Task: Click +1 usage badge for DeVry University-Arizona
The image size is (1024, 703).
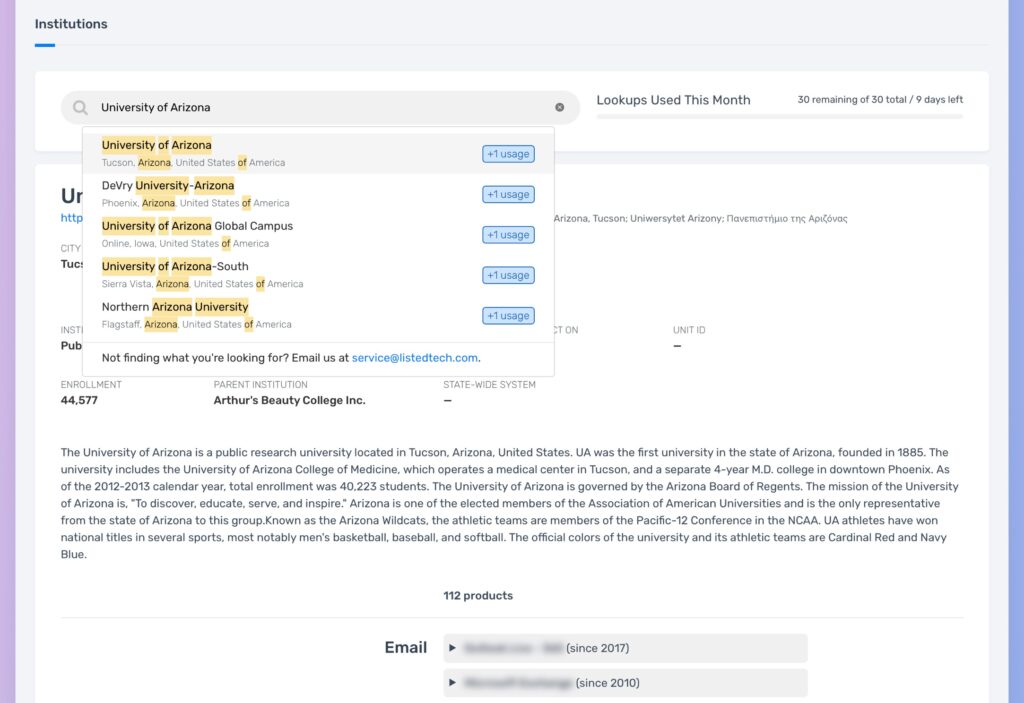Action: [x=508, y=195]
